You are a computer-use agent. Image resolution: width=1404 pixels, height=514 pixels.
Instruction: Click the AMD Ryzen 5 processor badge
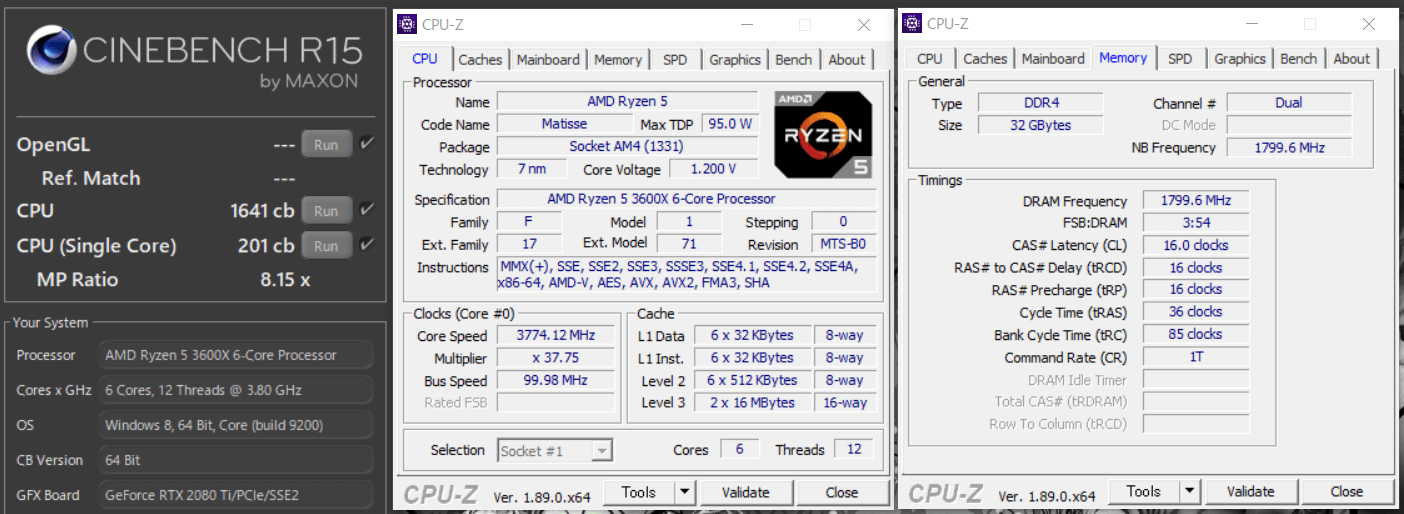[825, 135]
